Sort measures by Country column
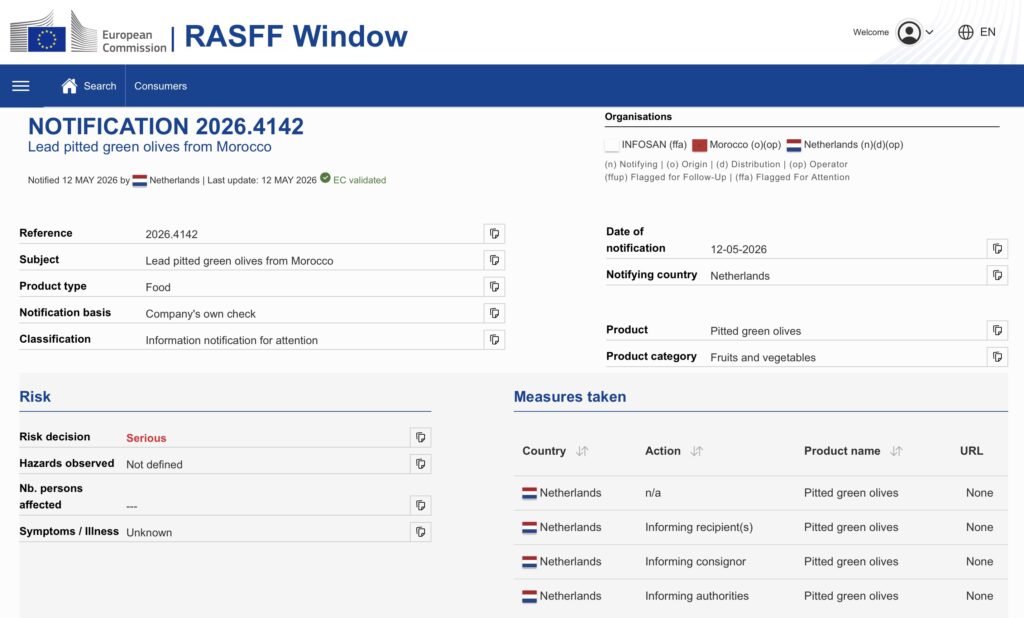This screenshot has height=618, width=1024. [x=582, y=451]
